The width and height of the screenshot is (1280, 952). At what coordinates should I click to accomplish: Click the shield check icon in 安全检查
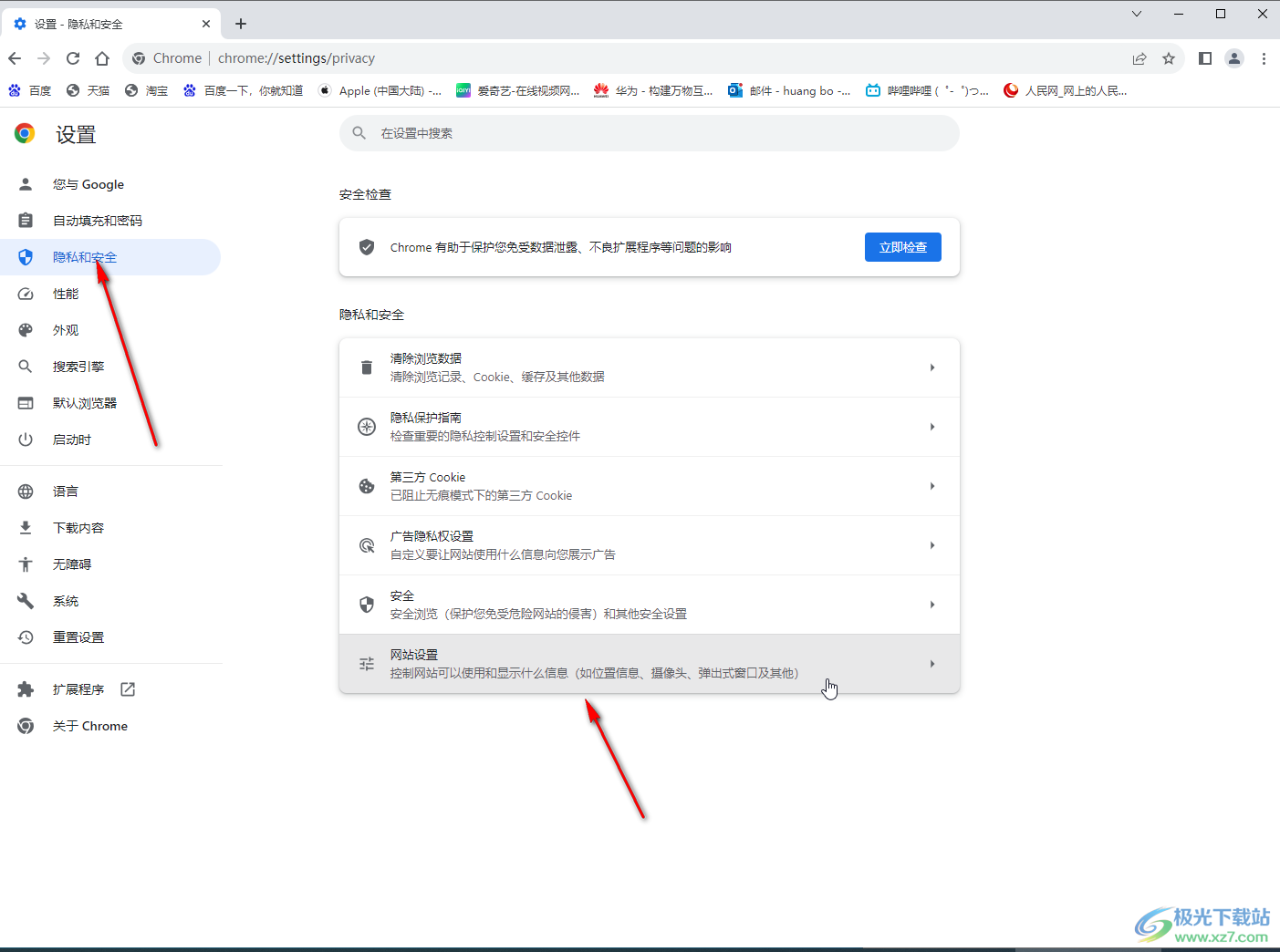367,247
